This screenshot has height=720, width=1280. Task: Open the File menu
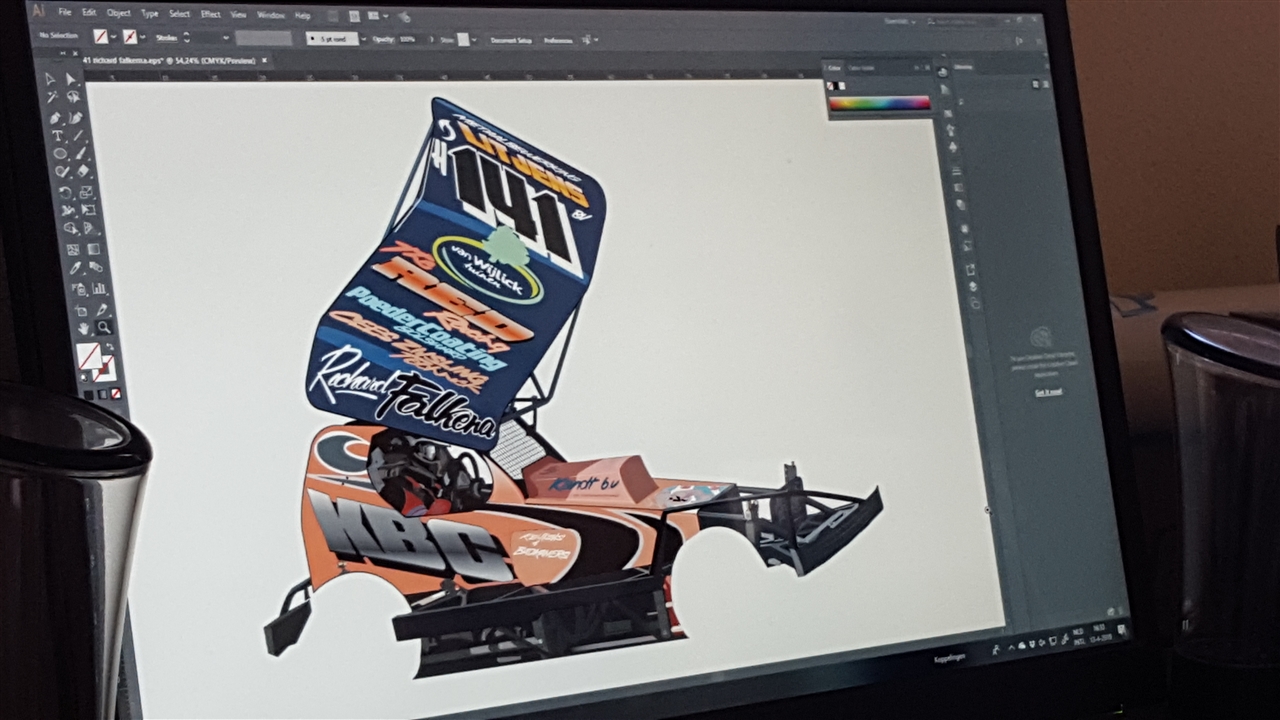tap(65, 13)
